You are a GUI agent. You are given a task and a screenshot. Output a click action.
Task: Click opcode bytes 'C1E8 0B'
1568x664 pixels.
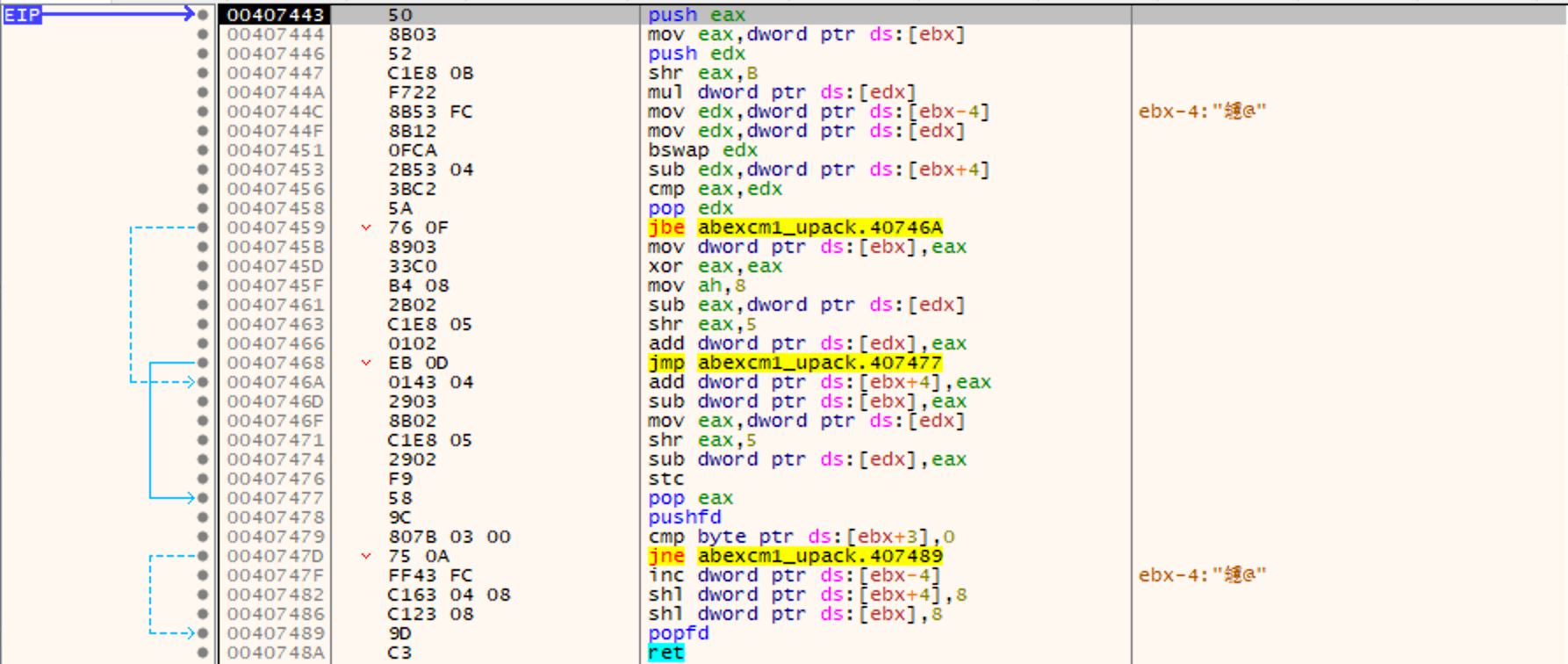[430, 73]
